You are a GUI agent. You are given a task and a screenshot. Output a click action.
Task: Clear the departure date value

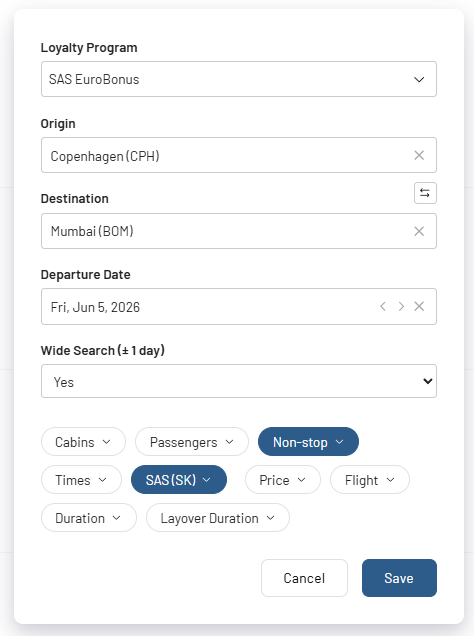tap(419, 307)
